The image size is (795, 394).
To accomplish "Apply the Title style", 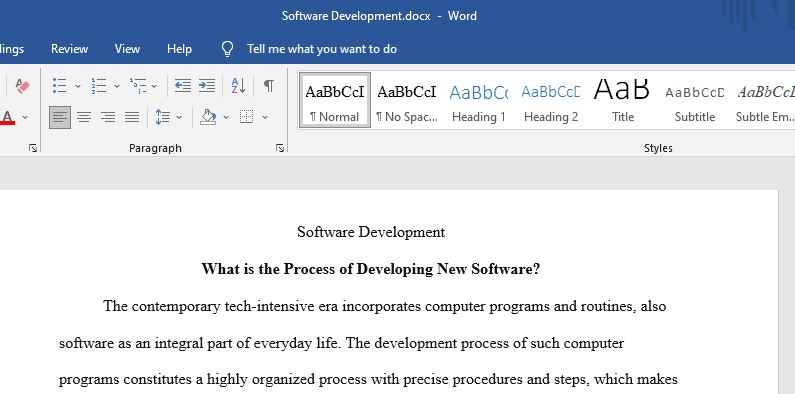I will (623, 100).
